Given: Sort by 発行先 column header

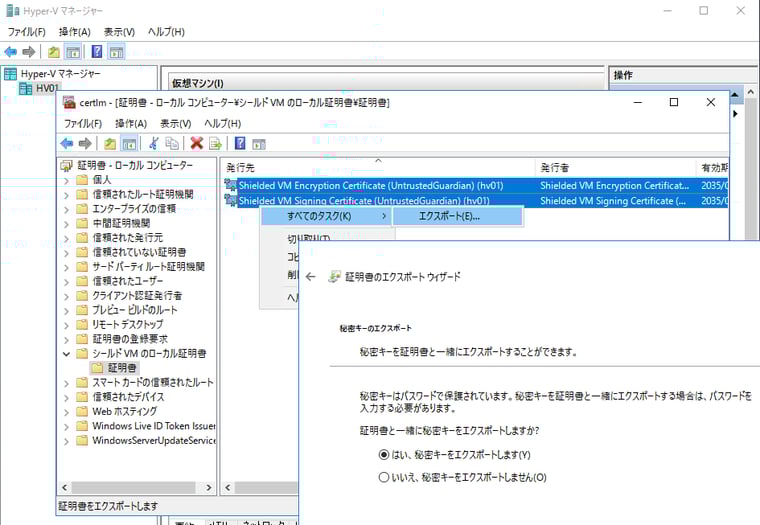Looking at the screenshot, I should coord(378,168).
